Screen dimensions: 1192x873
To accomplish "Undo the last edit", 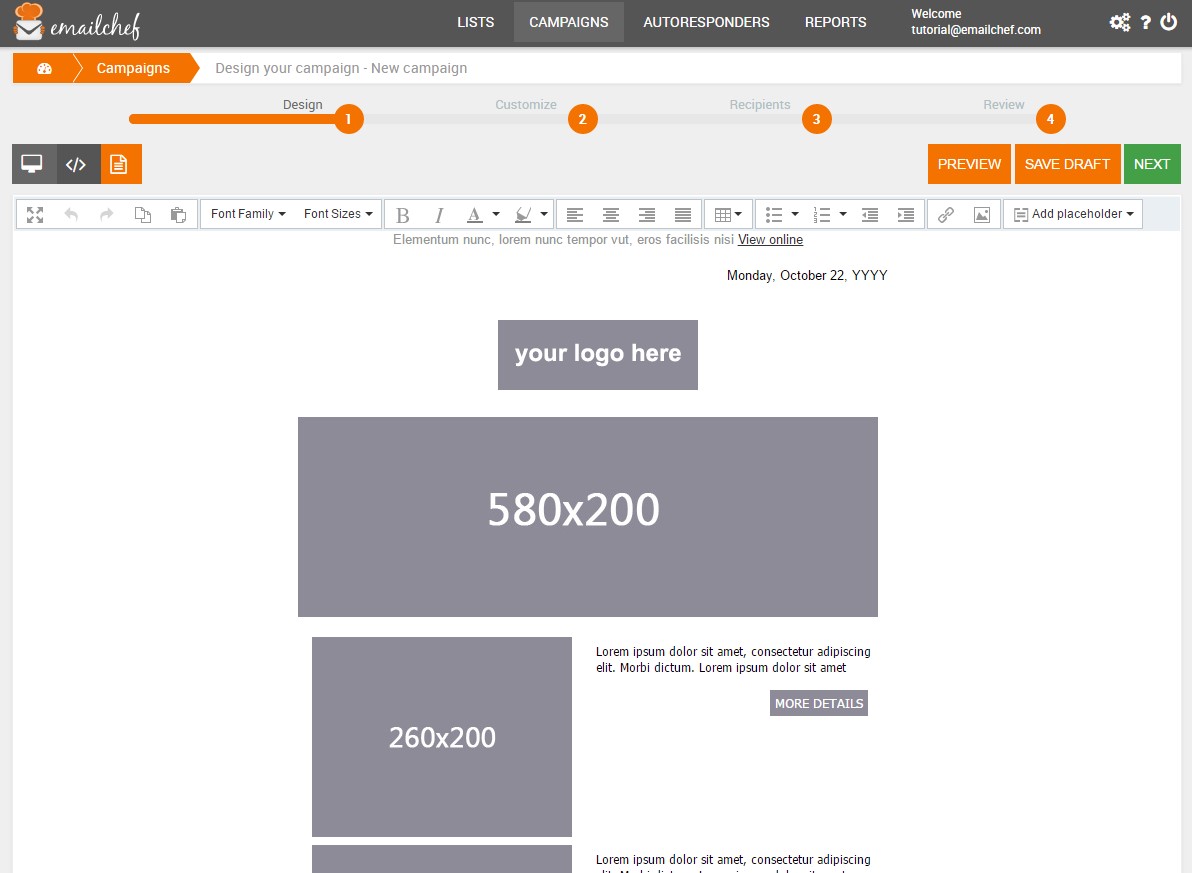I will 71,214.
